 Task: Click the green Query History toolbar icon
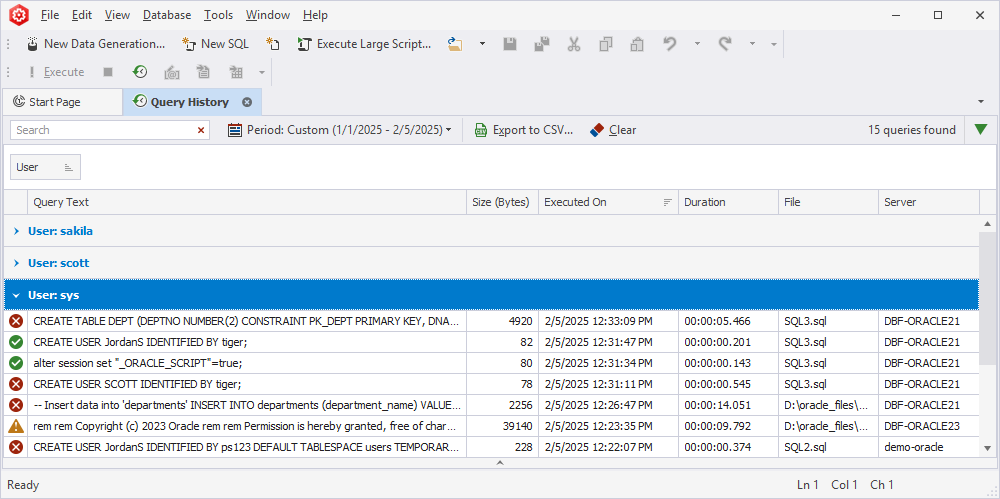pyautogui.click(x=140, y=72)
